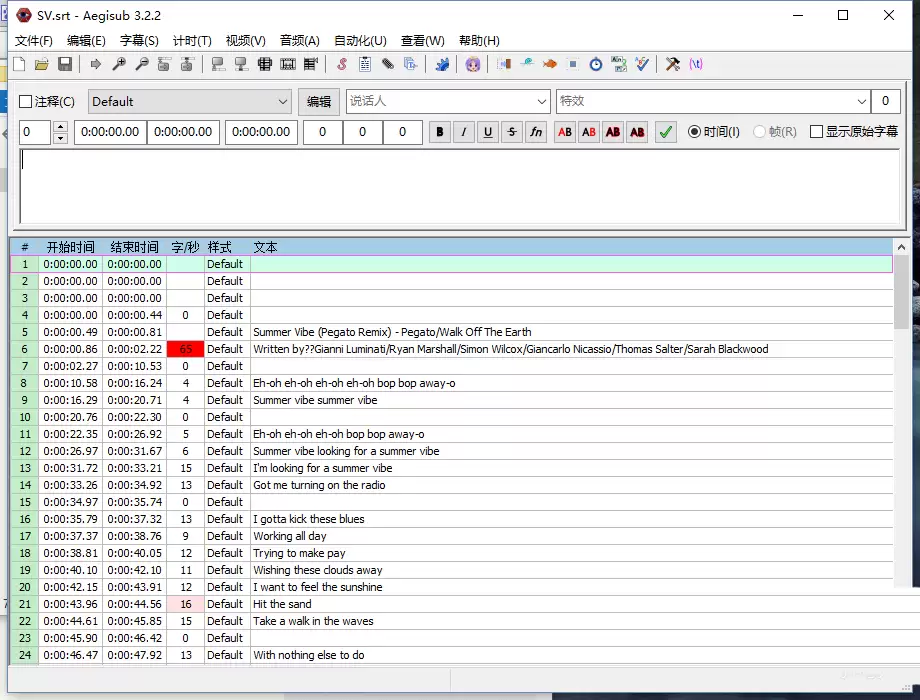Expand the 说话人 actor dropdown

click(x=542, y=102)
